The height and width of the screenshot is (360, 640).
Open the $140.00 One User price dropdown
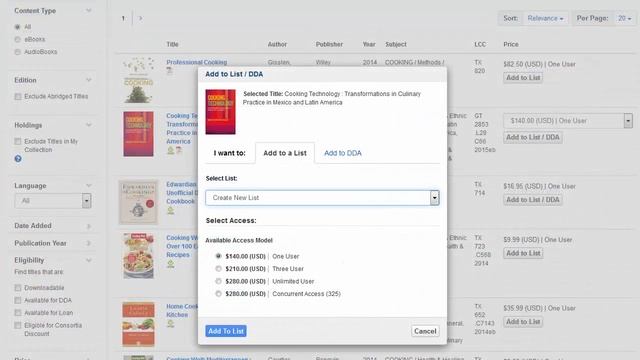(x=568, y=121)
